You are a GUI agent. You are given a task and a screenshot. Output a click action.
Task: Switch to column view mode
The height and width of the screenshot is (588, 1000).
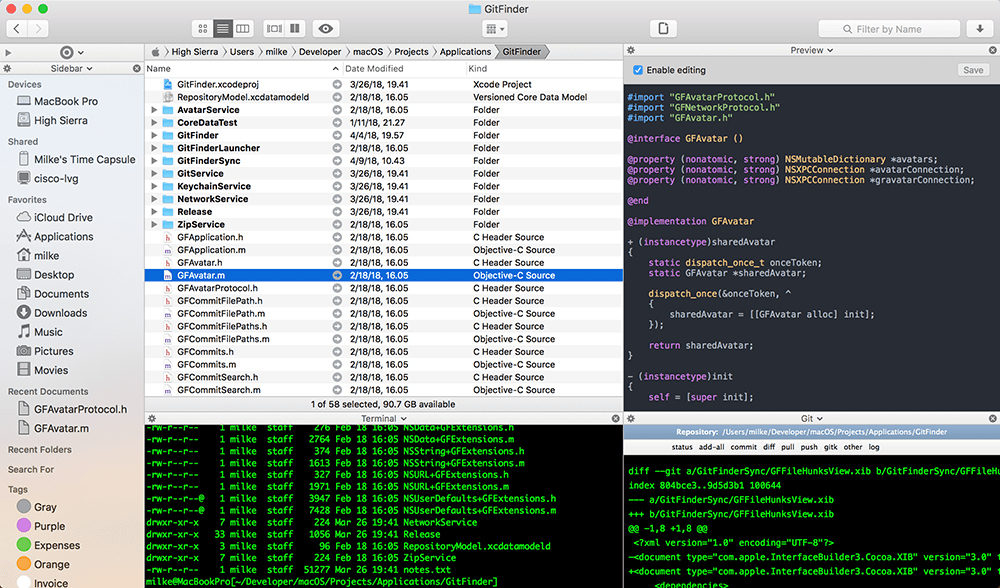(242, 29)
